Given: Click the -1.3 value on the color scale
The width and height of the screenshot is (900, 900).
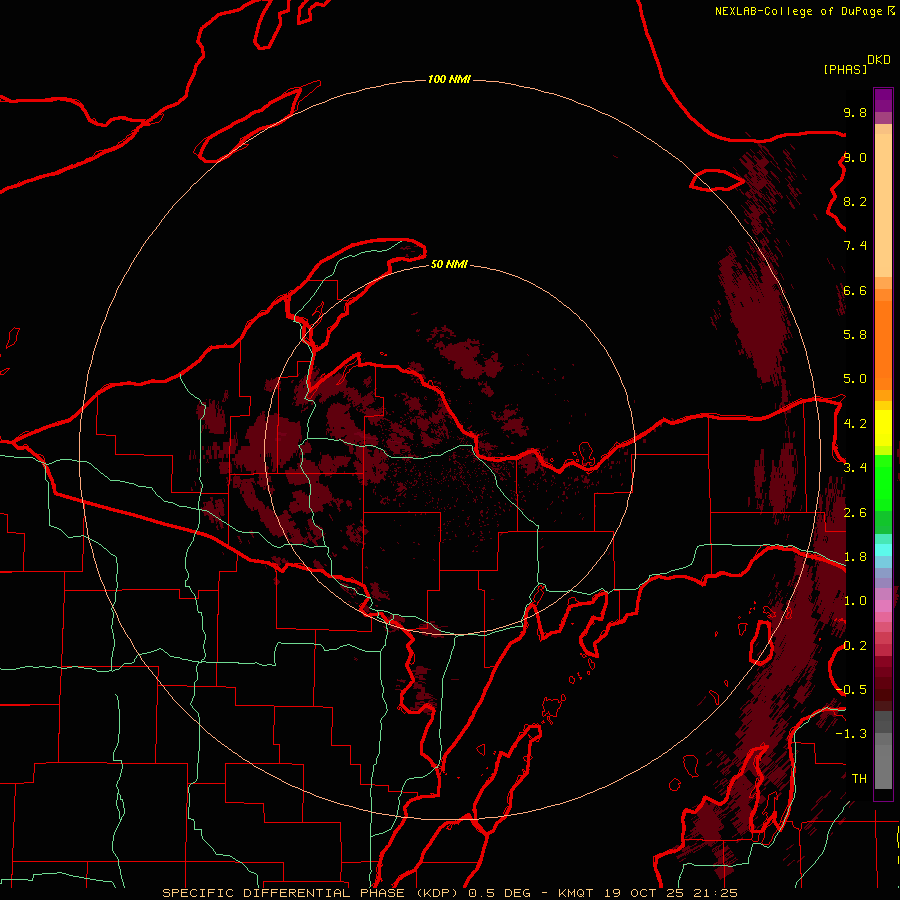Looking at the screenshot, I should 851,734.
